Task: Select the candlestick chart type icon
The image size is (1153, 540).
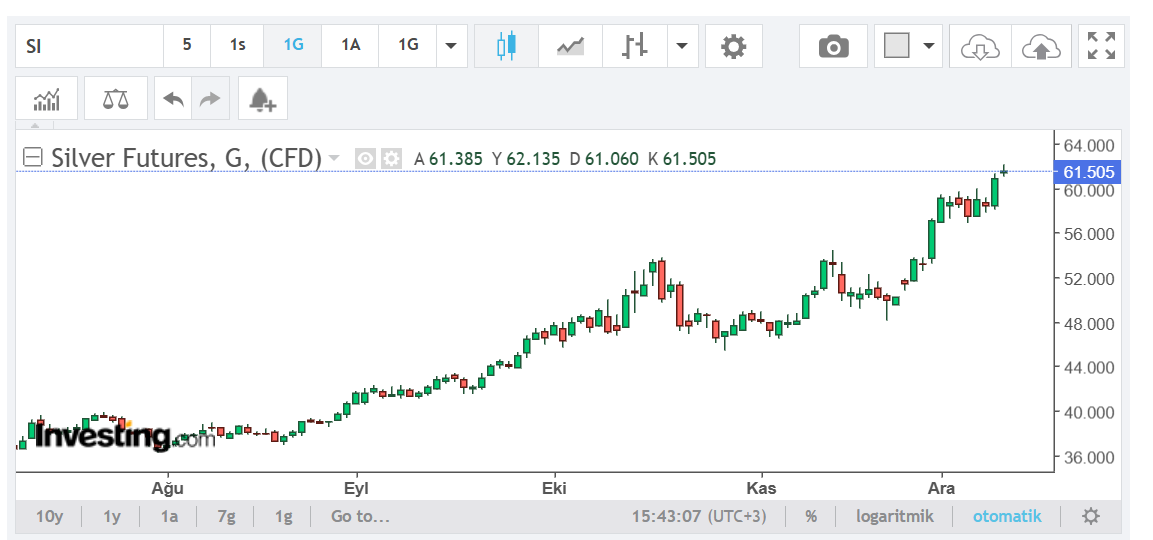Action: (508, 46)
